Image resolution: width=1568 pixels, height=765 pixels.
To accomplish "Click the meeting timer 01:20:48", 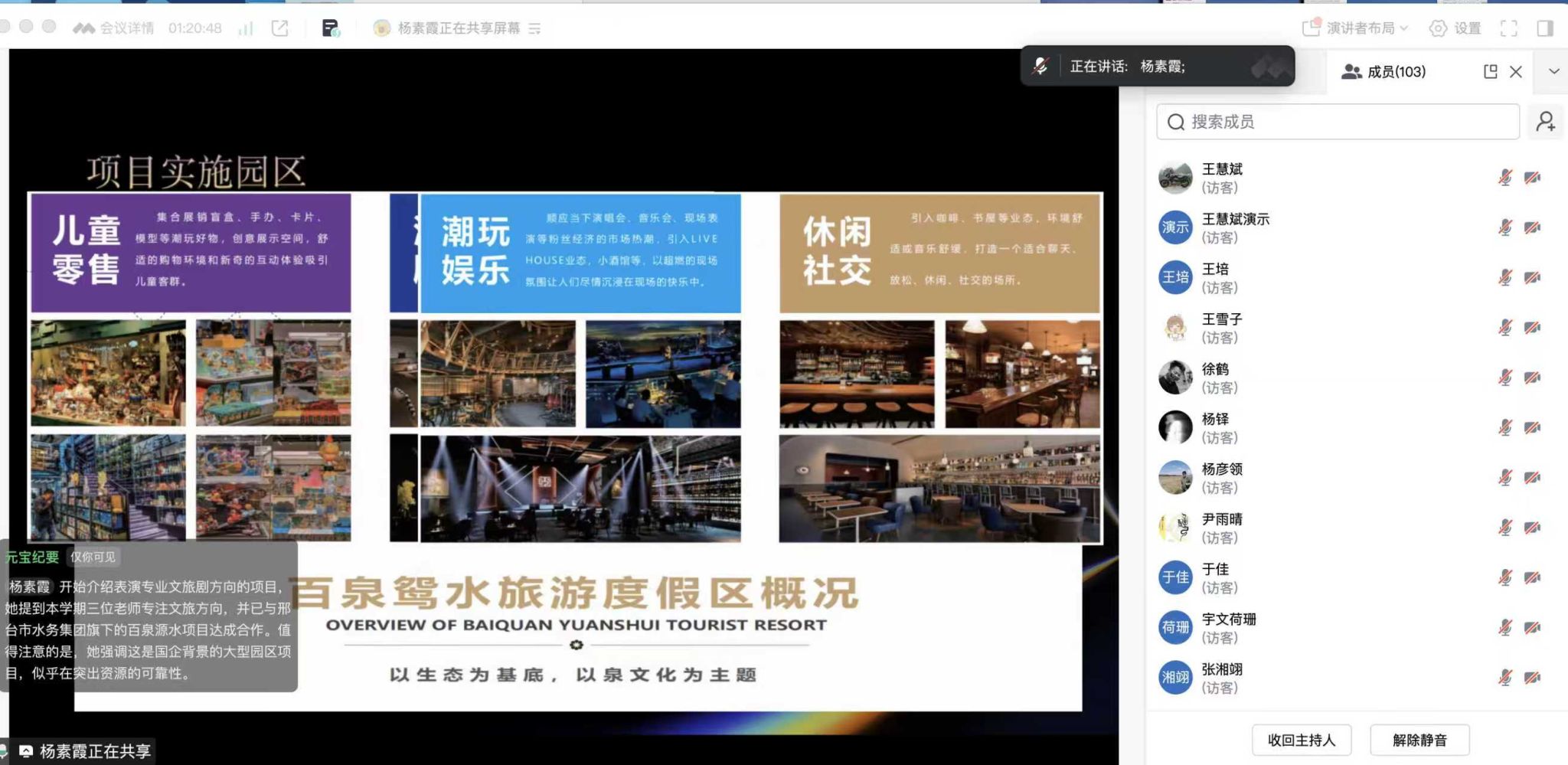I will coord(195,28).
